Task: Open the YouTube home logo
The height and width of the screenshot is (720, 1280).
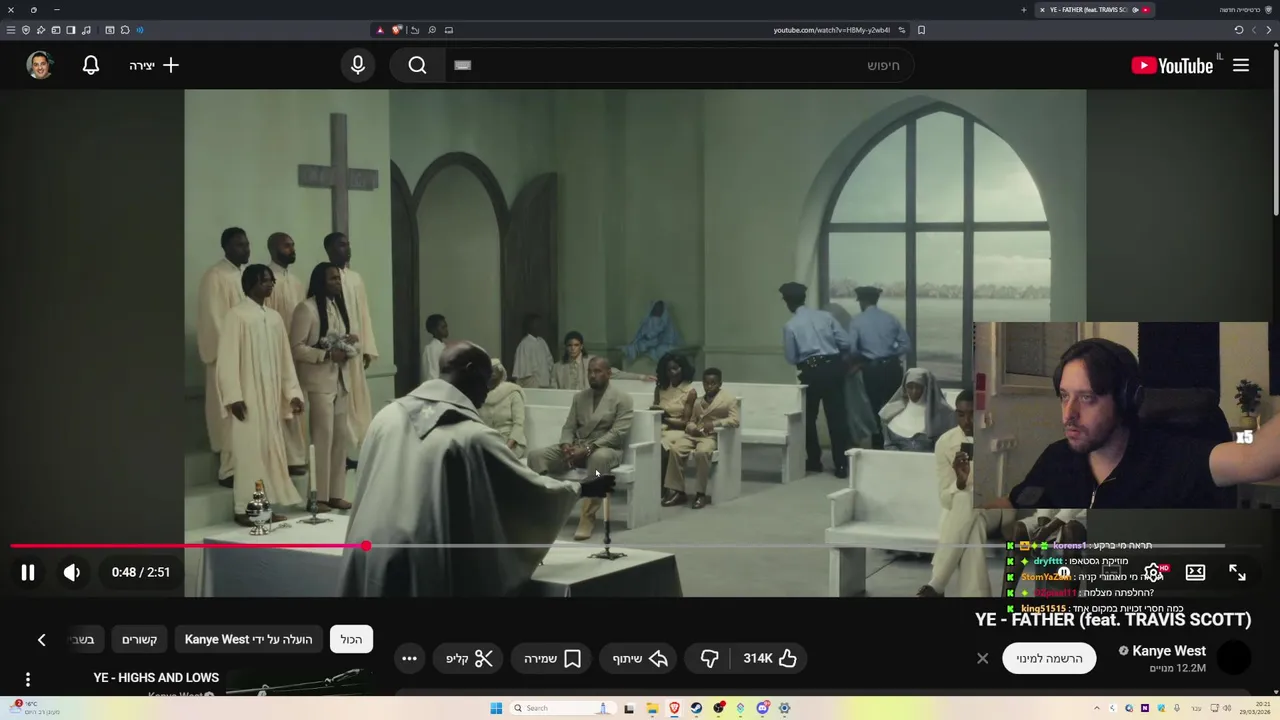Action: (x=1172, y=65)
